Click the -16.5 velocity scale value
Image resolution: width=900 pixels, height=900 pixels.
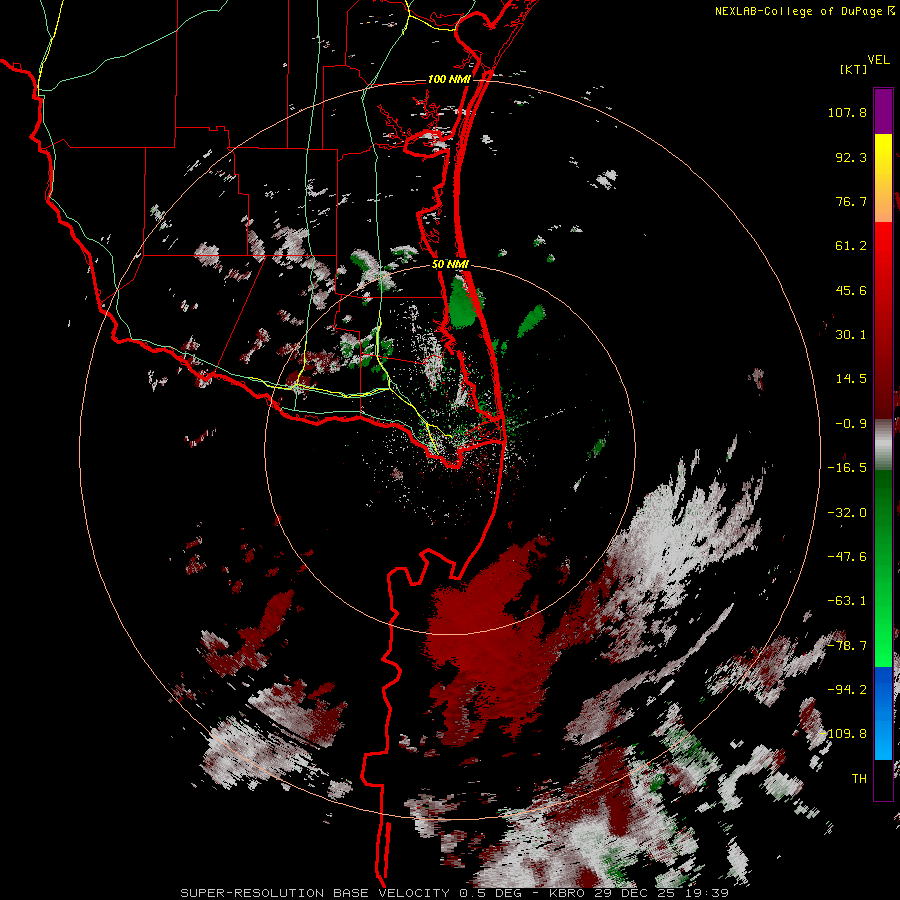pyautogui.click(x=847, y=468)
